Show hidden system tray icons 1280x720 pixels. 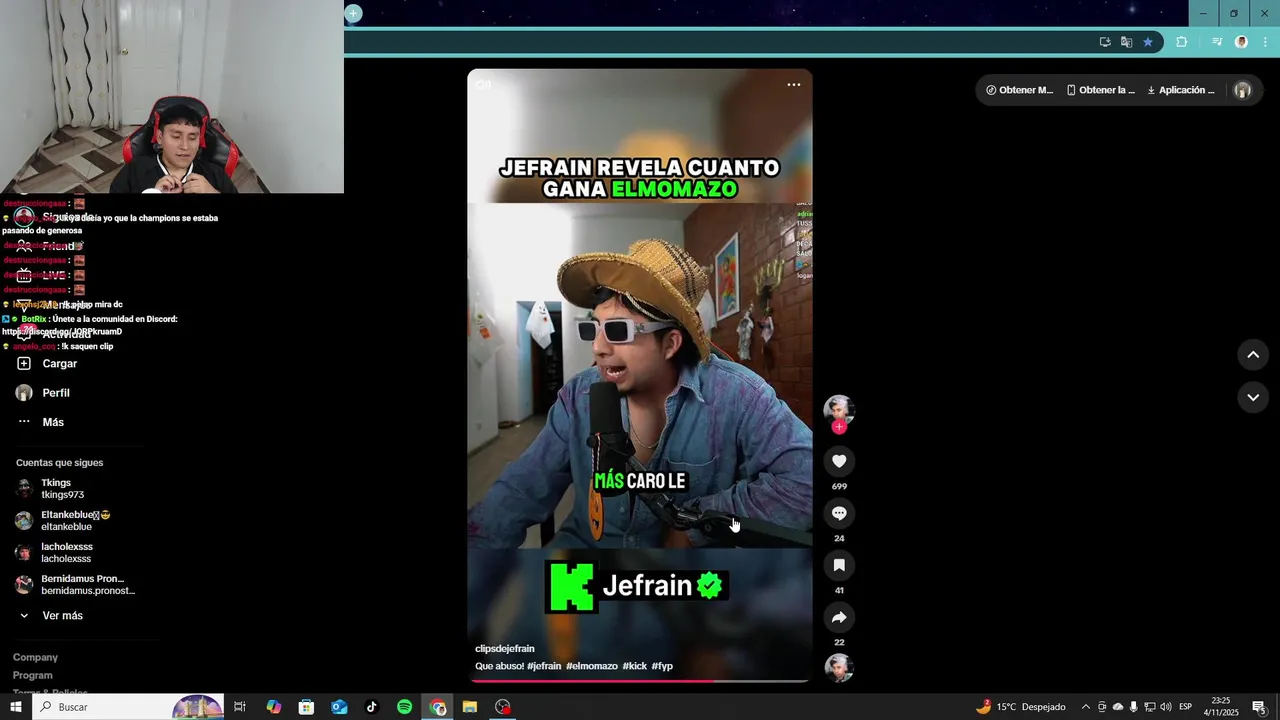[x=1086, y=707]
